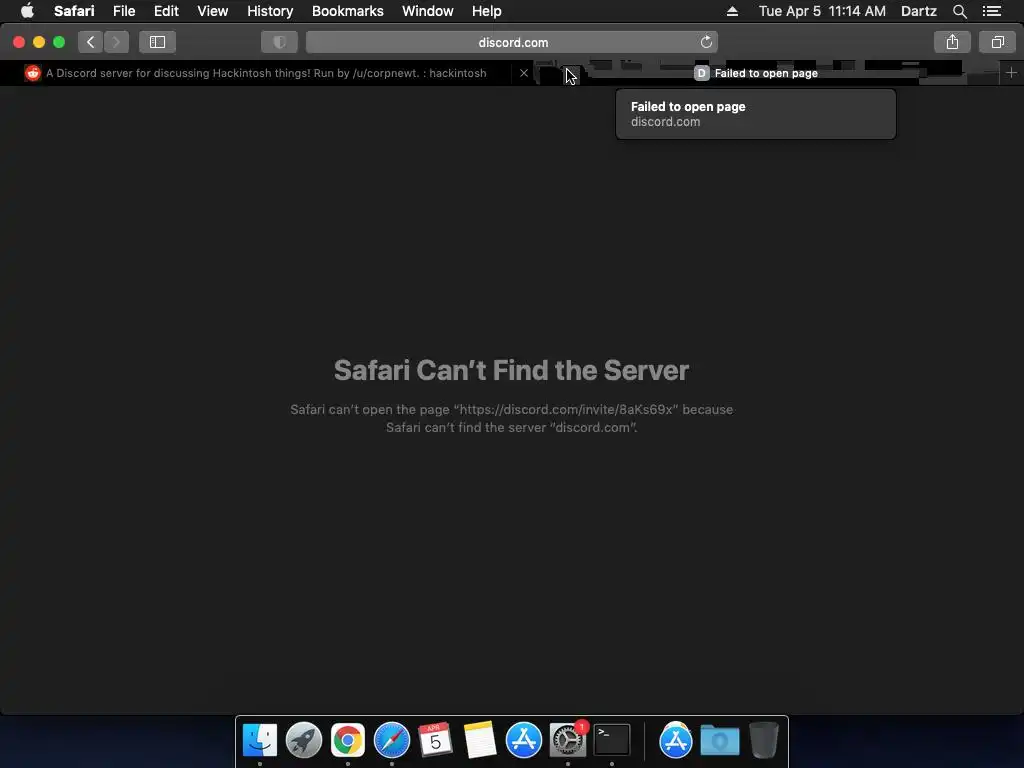Click the Safari Can't Find the Server heading
1024x768 pixels.
point(511,370)
